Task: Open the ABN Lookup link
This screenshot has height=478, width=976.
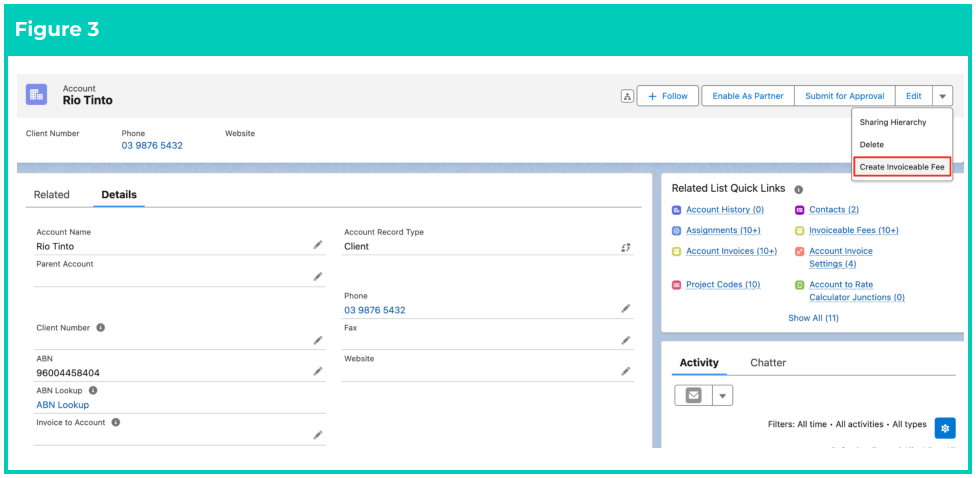Action: (62, 405)
